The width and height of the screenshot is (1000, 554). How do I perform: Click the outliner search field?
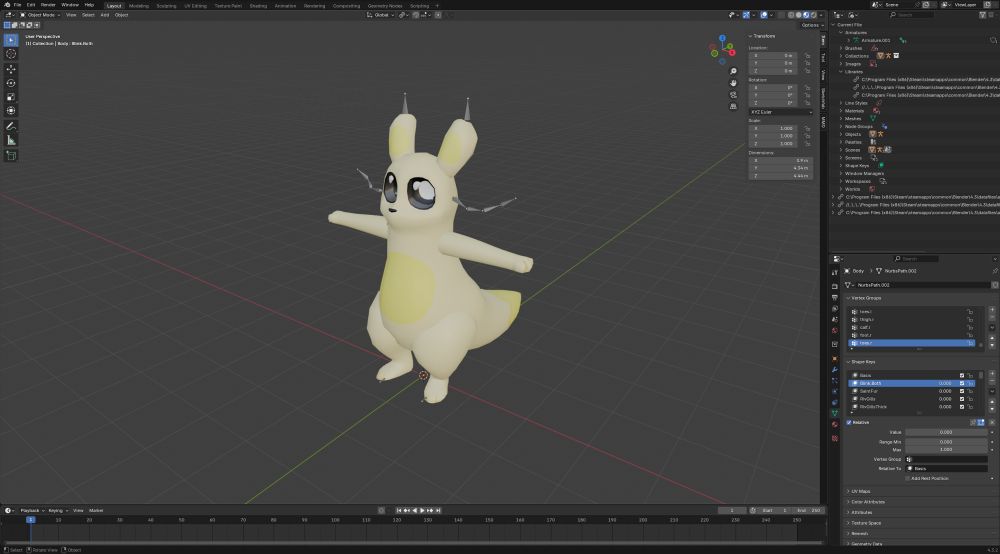tap(911, 15)
